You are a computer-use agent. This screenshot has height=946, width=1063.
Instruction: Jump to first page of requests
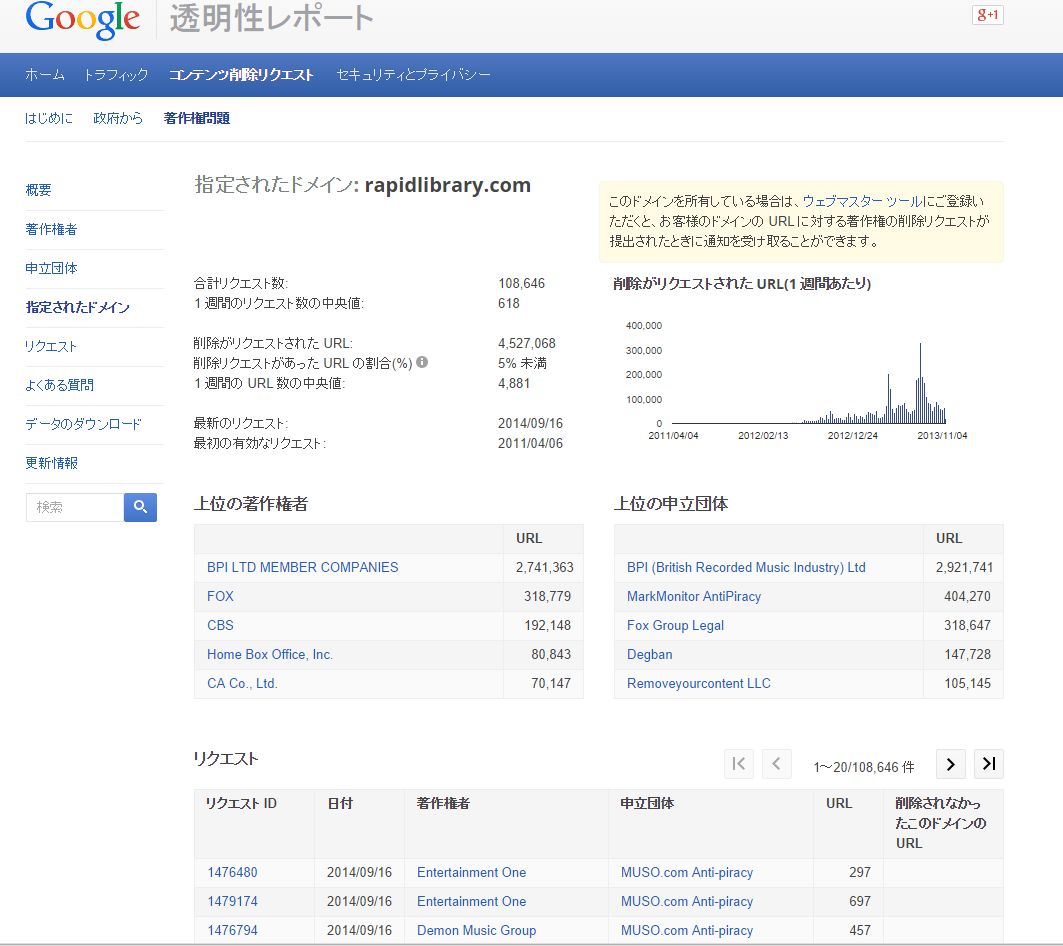coord(738,764)
